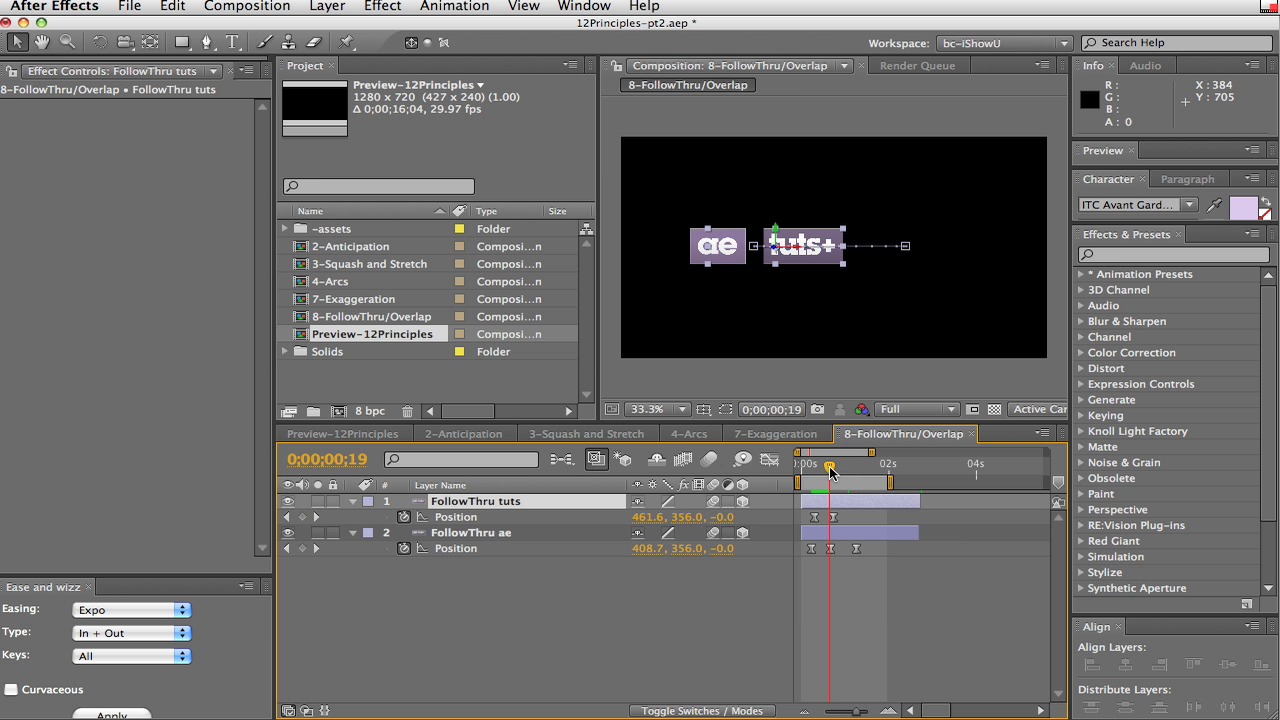Toggle the transparency grid in viewer

click(994, 409)
